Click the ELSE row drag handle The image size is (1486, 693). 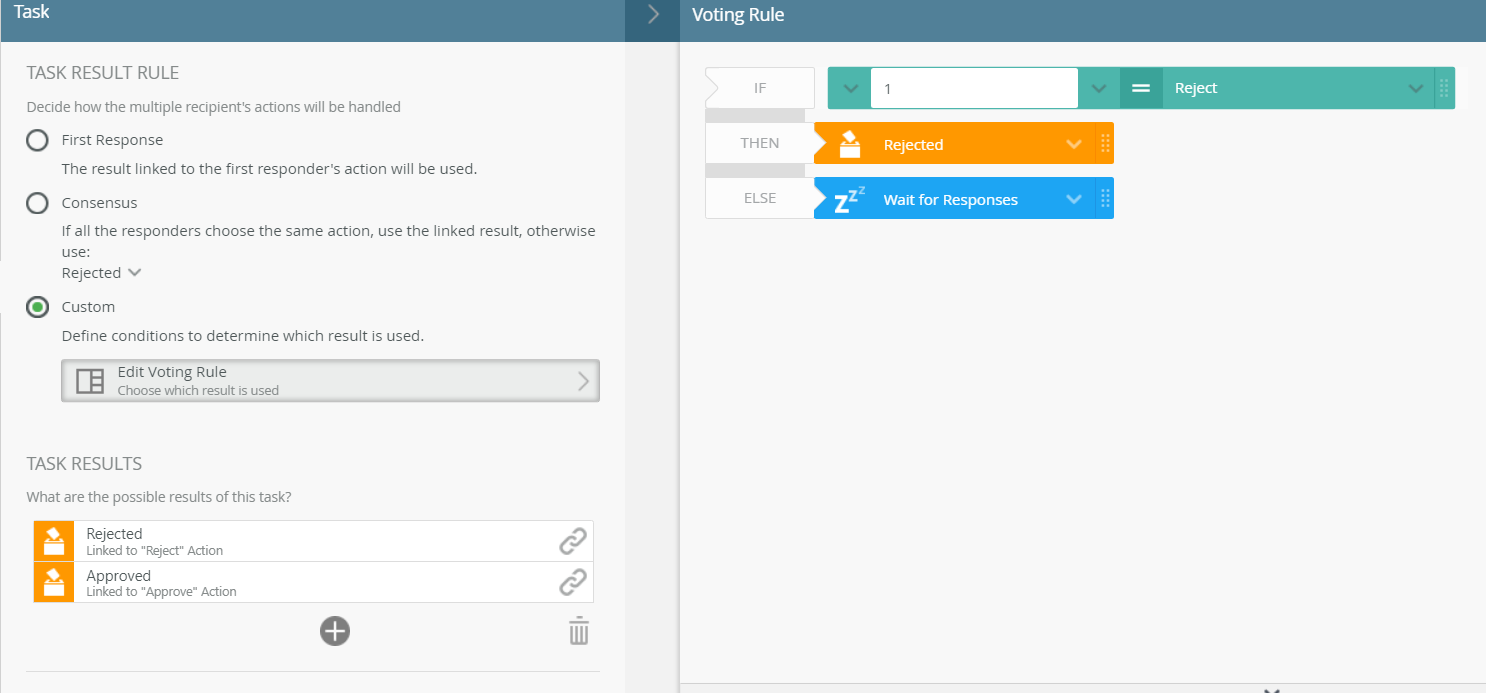(1105, 199)
